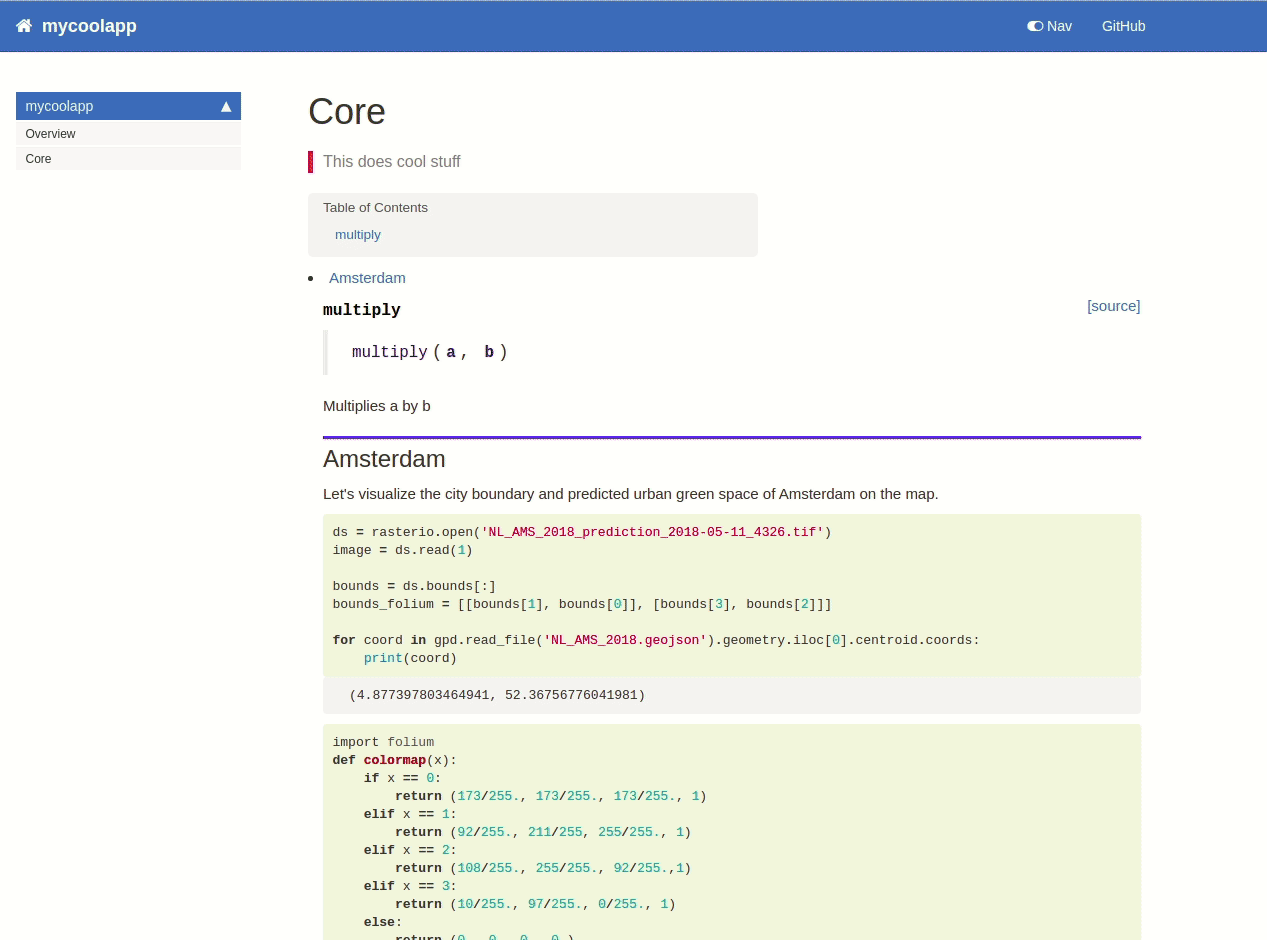The height and width of the screenshot is (940, 1267).
Task: Open the mycoolapp brand link in header
Action: [89, 26]
